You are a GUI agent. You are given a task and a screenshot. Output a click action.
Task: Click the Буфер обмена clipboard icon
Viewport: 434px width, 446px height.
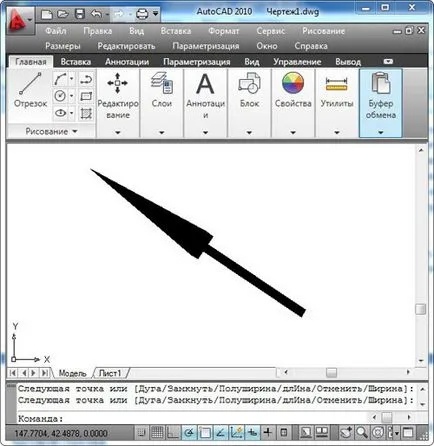(x=380, y=83)
